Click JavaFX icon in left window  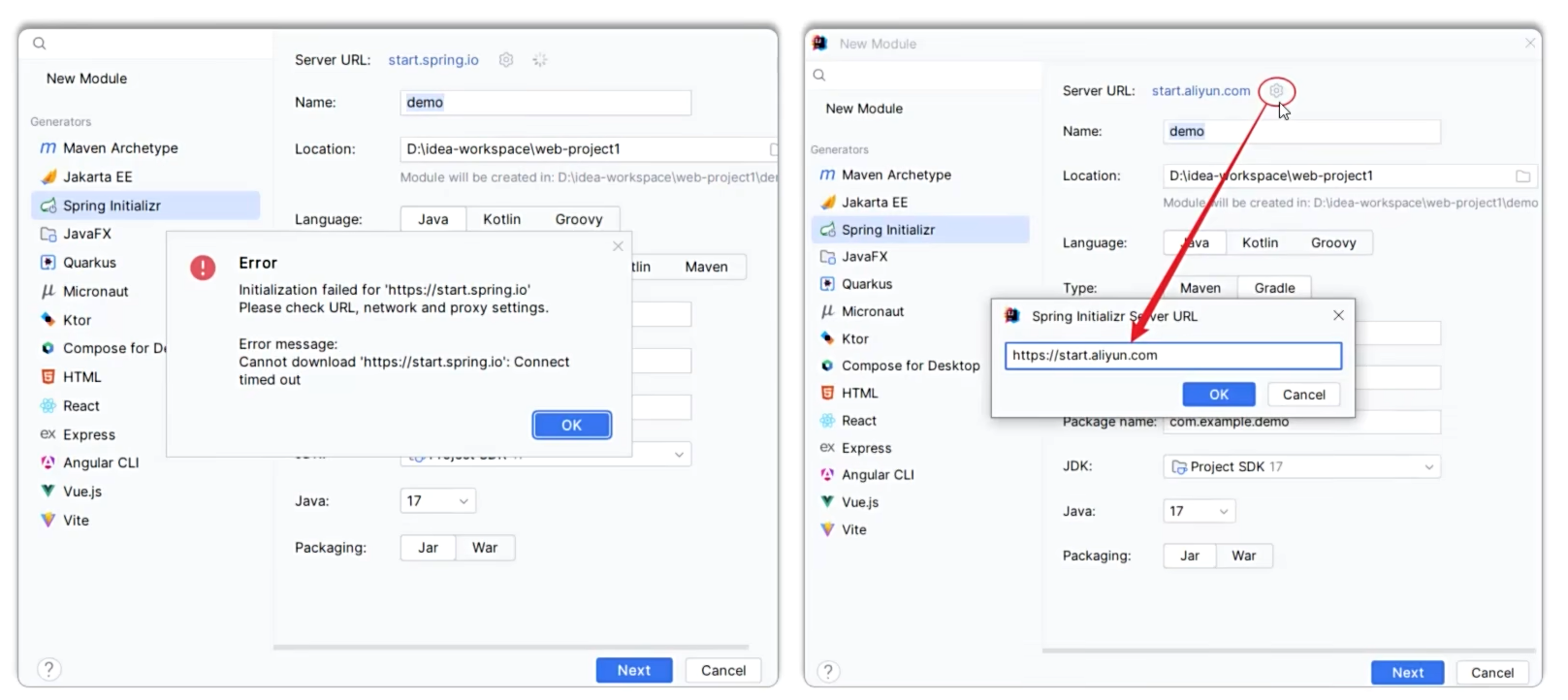(x=48, y=234)
